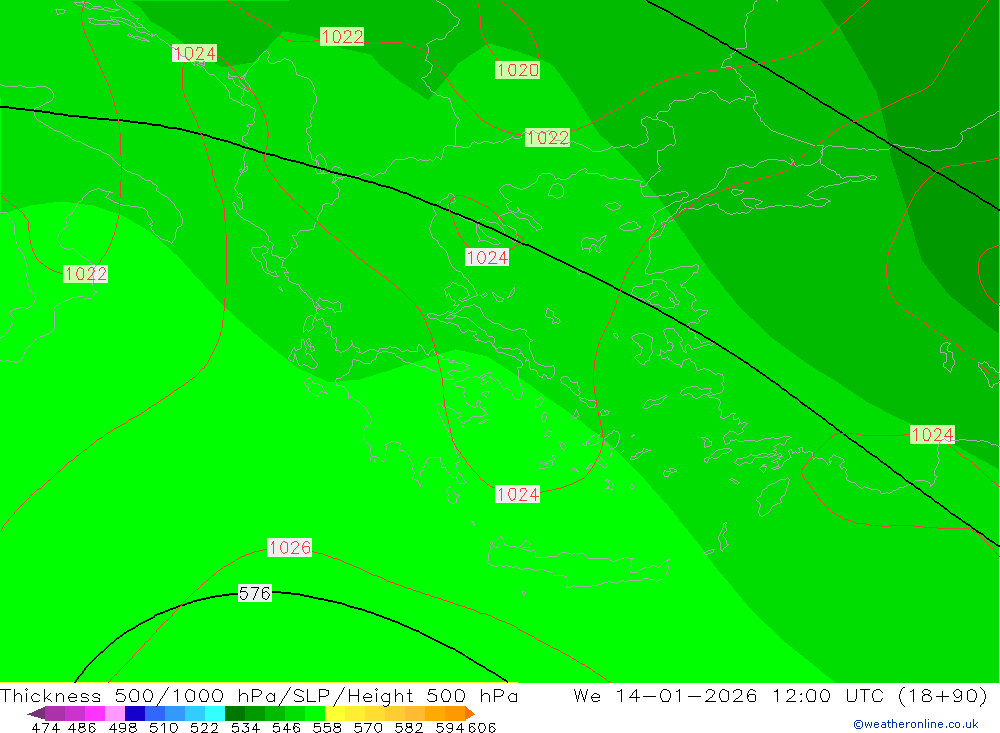Select the dark blue legend swatch
The image size is (1000, 733).
pos(135,713)
